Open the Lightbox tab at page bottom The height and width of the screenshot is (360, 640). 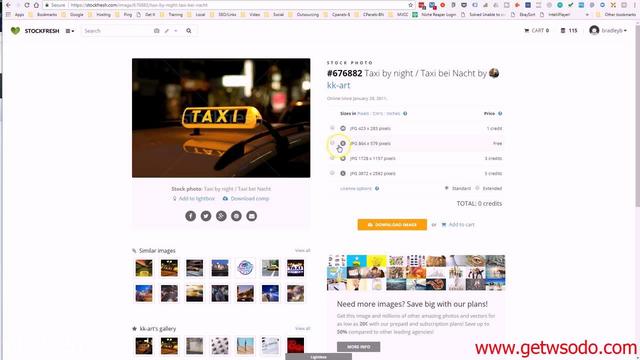pos(318,357)
